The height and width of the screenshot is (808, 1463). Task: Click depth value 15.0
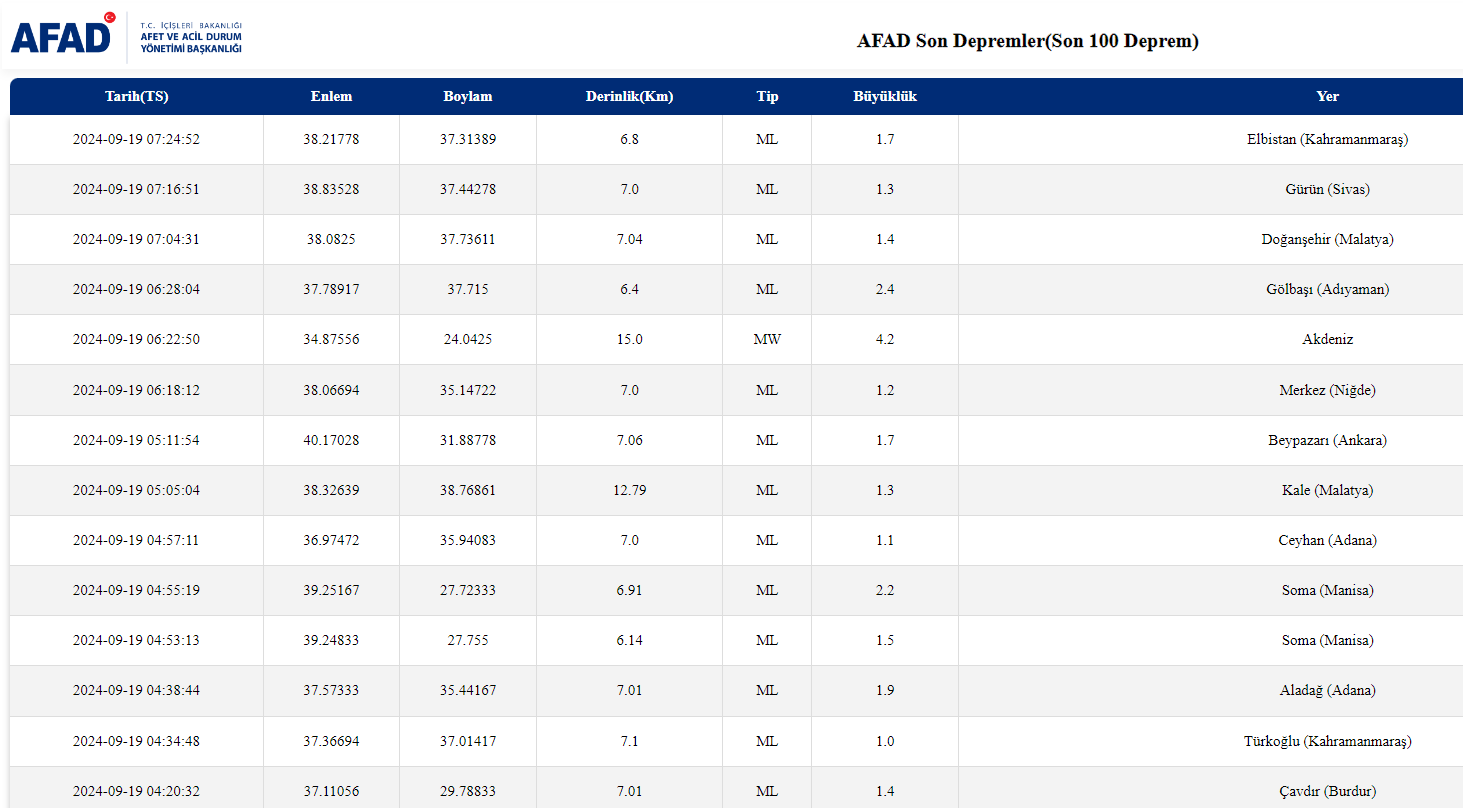629,340
